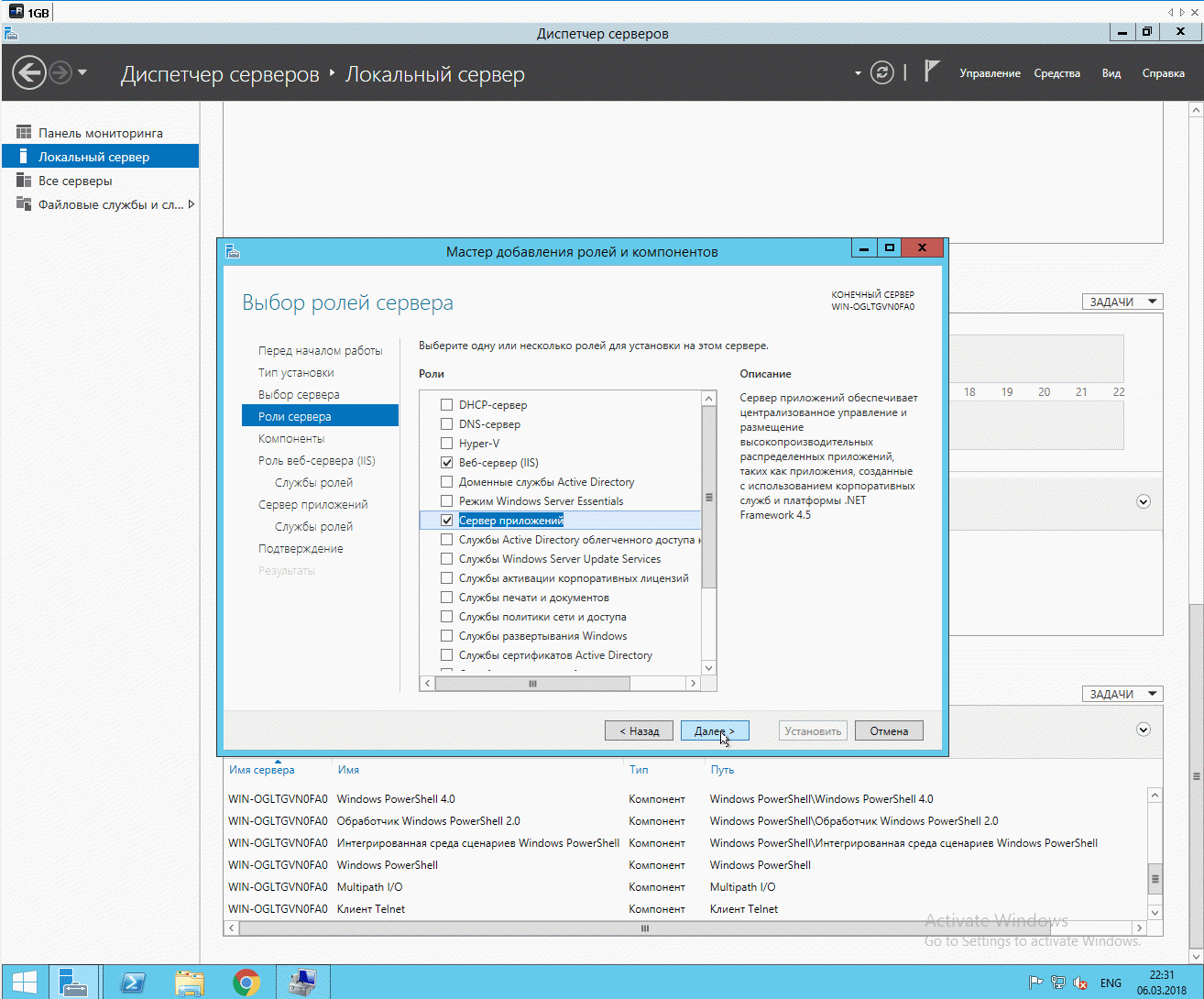Tick the Hyper-V role checkbox
The image size is (1204, 999).
coord(447,443)
